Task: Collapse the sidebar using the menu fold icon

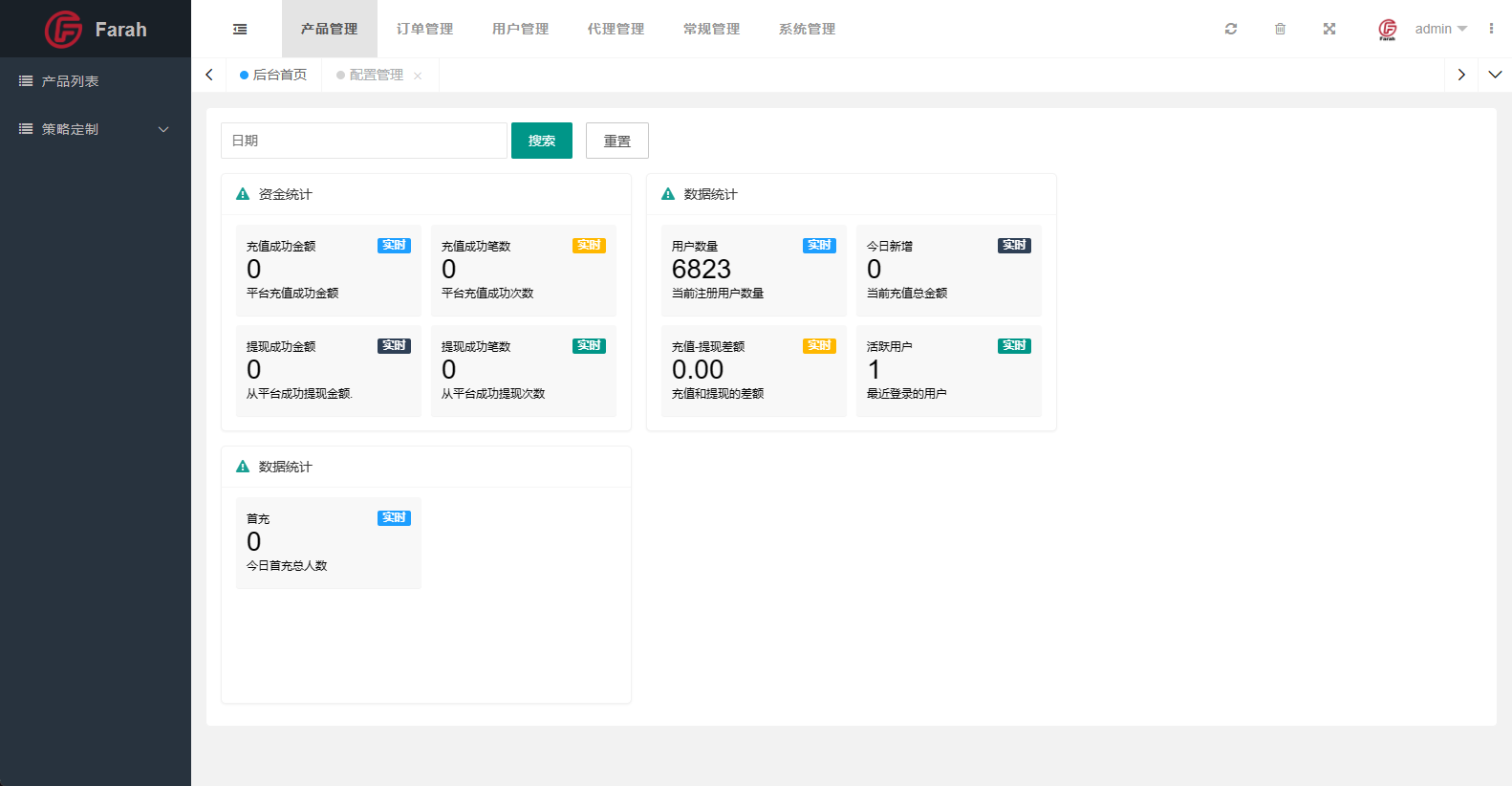Action: pyautogui.click(x=240, y=30)
